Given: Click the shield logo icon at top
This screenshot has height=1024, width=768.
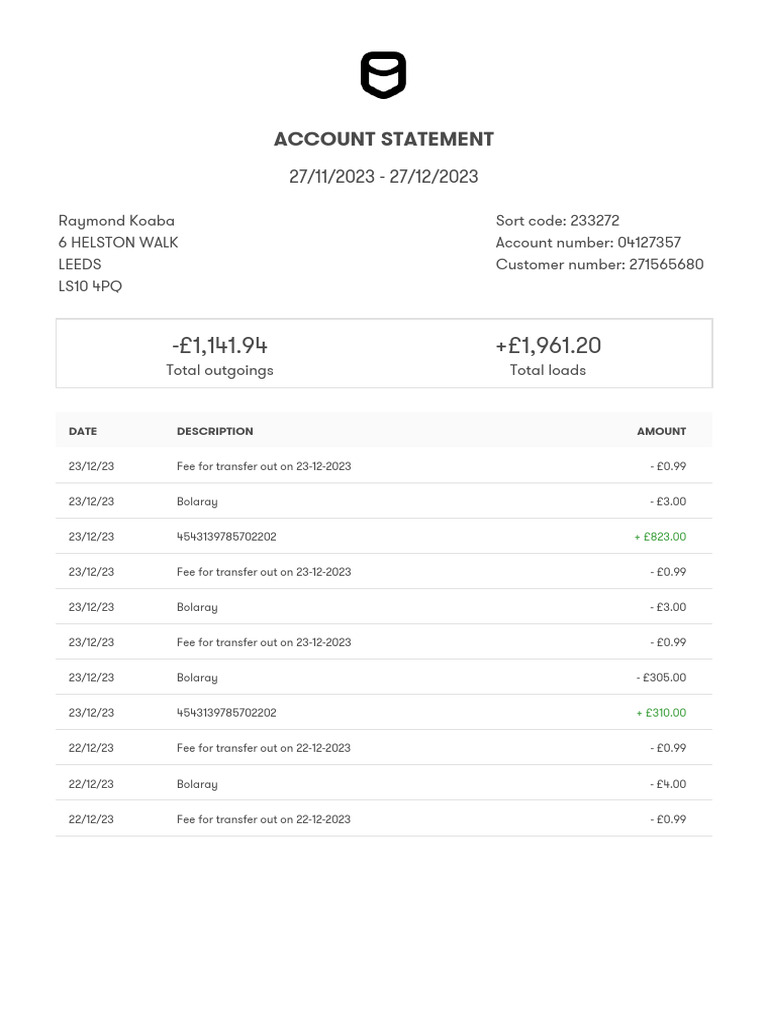Looking at the screenshot, I should point(383,75).
